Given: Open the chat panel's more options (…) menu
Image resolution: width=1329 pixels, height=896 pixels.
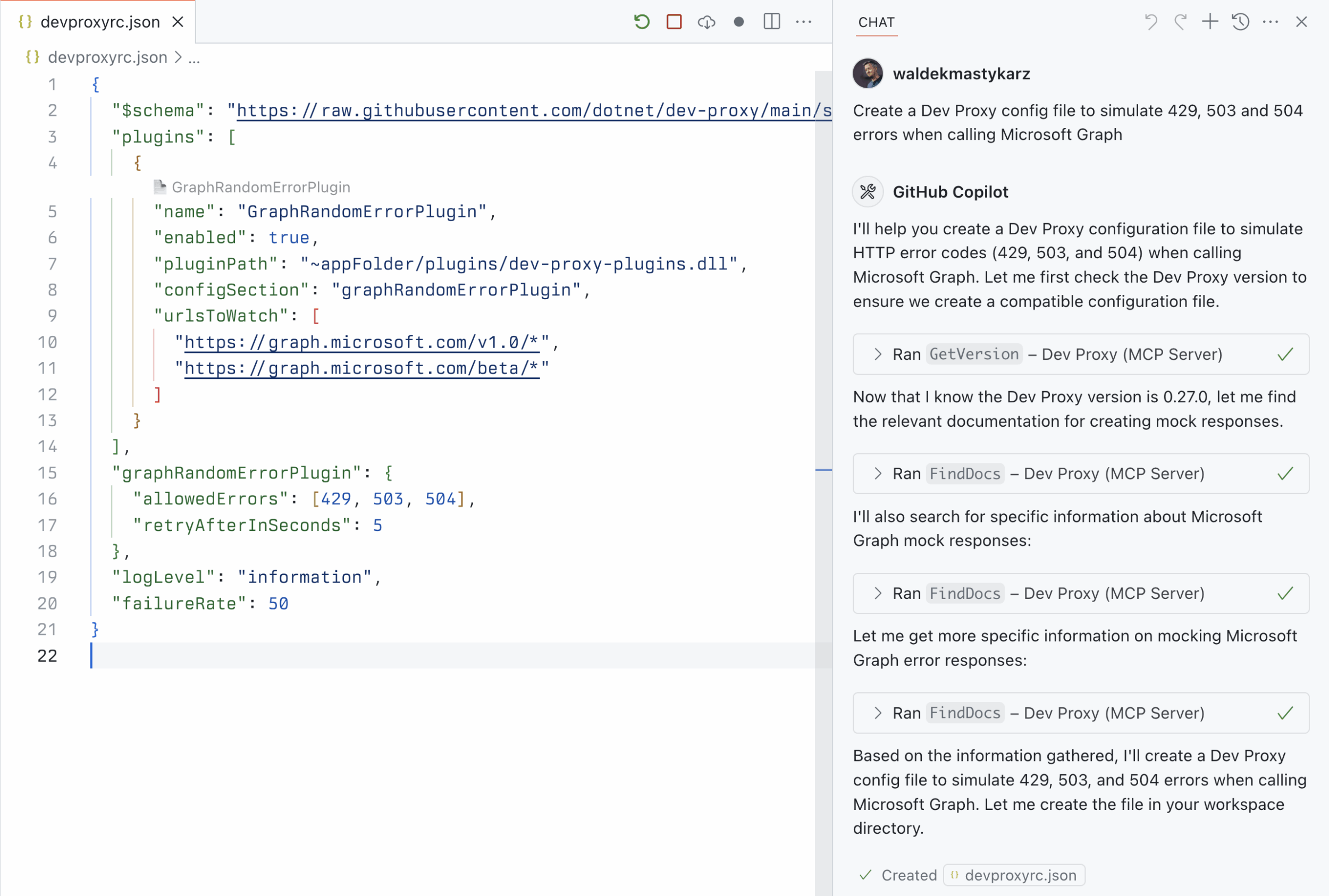Looking at the screenshot, I should click(x=1270, y=22).
